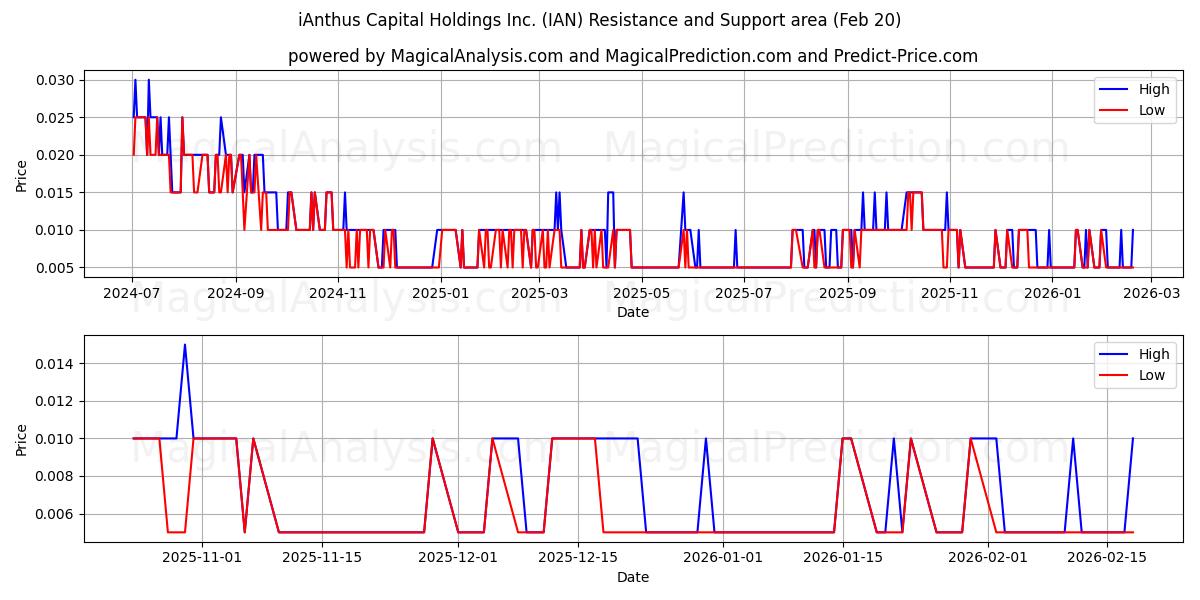The image size is (1200, 600).
Task: Click the 0.005 price tick on the top chart
Action: click(x=57, y=268)
